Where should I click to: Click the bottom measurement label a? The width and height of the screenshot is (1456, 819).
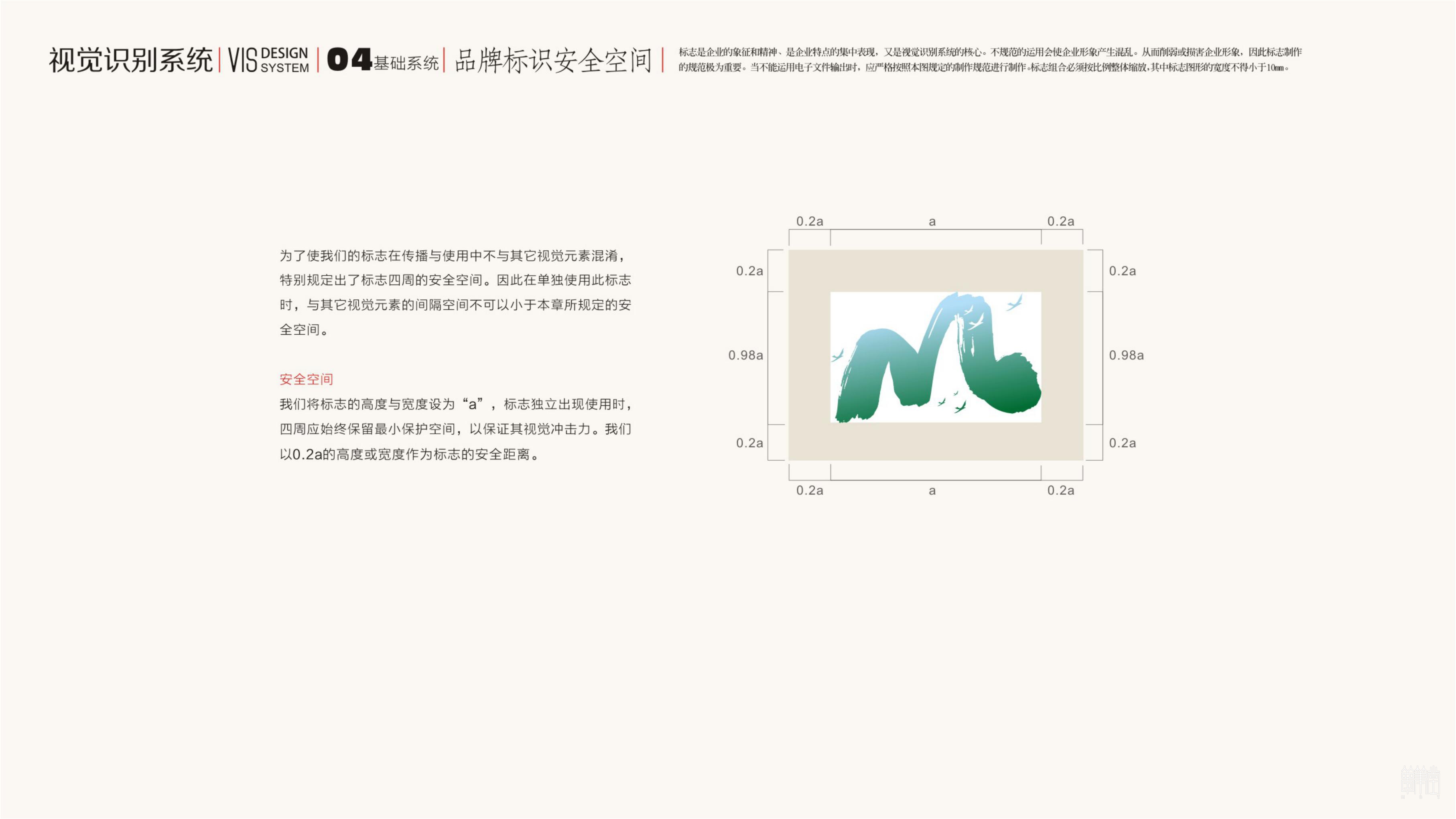(x=933, y=491)
